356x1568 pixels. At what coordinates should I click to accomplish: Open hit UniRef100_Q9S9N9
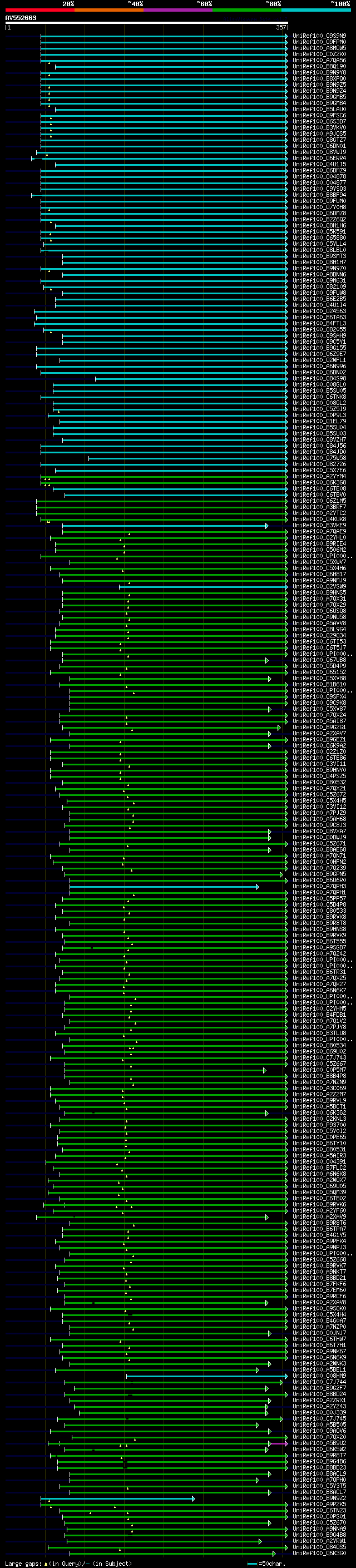[319, 36]
